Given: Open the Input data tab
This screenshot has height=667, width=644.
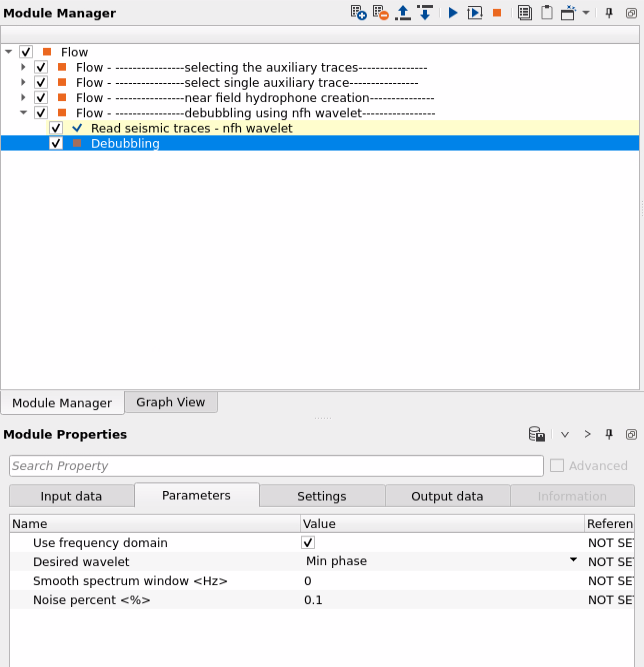Looking at the screenshot, I should tap(71, 496).
